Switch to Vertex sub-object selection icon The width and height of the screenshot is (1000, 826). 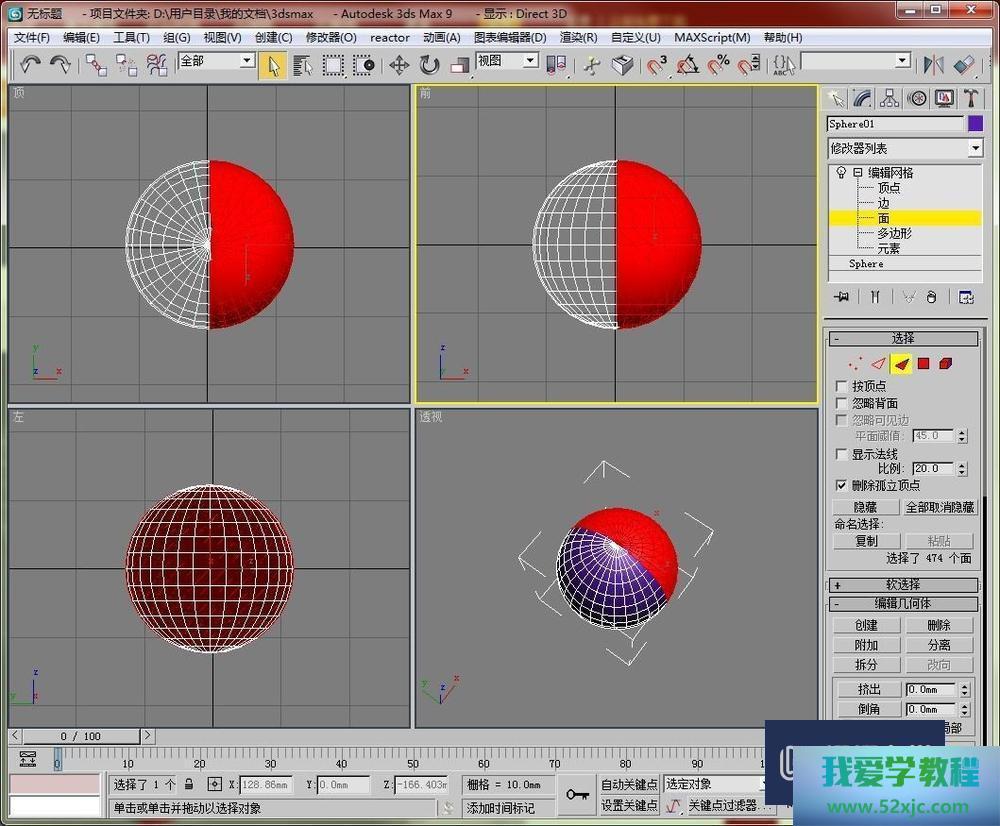[x=855, y=364]
